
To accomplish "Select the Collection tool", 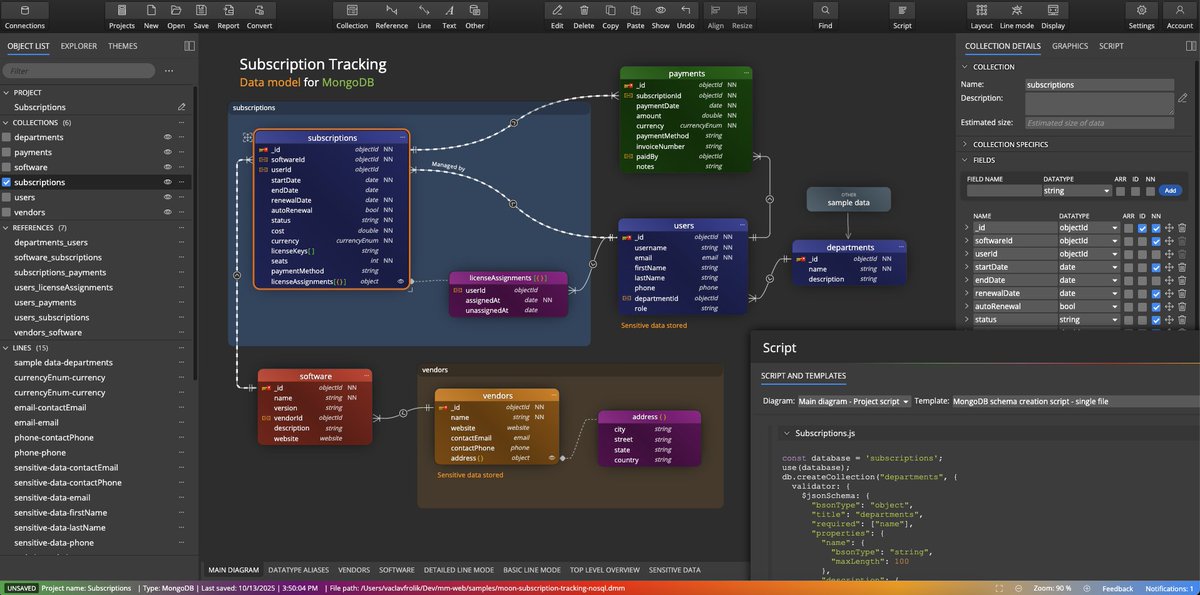I will [x=352, y=16].
